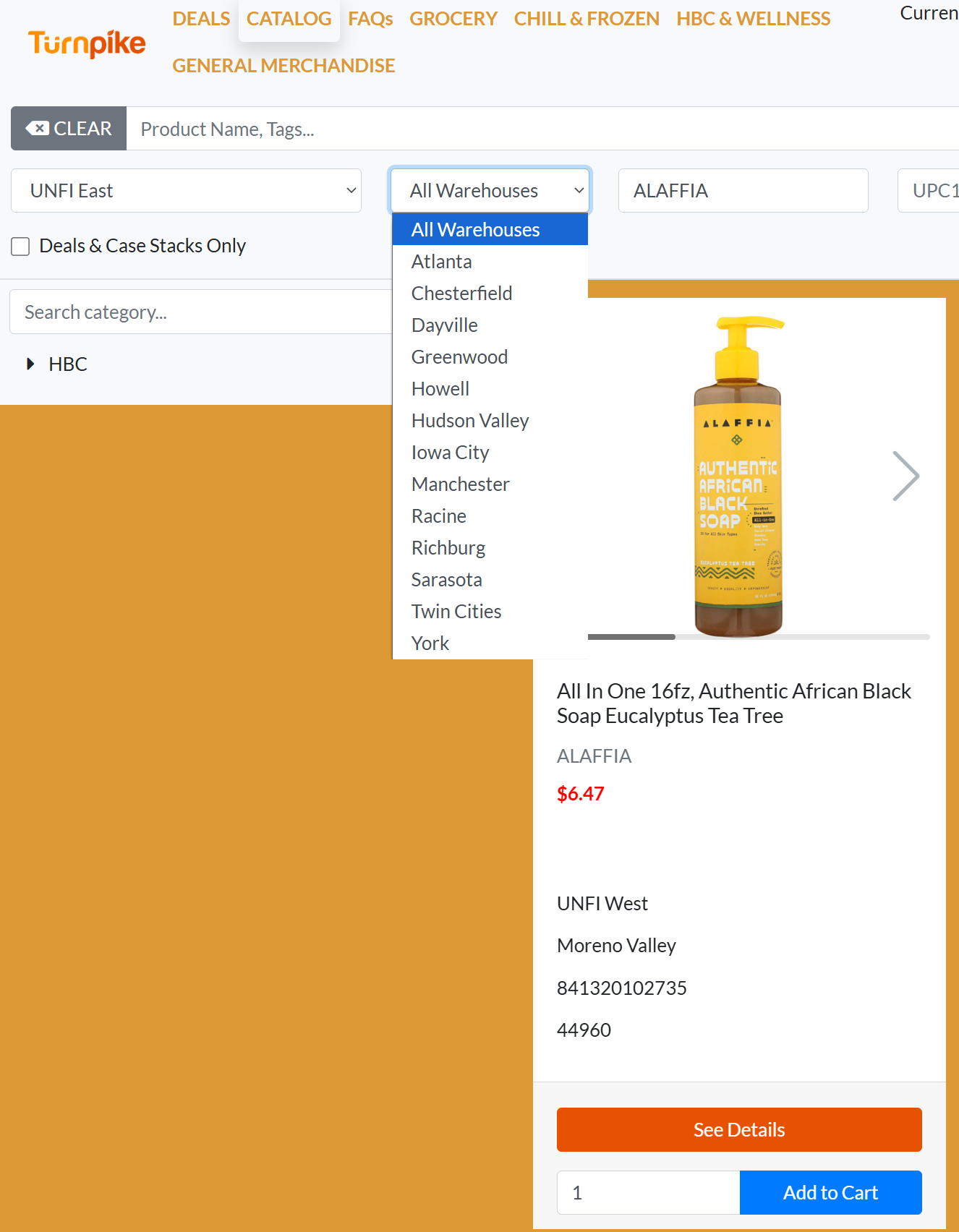Click the African Black Soap product image
Screen dimensions: 959x1232
click(x=739, y=476)
